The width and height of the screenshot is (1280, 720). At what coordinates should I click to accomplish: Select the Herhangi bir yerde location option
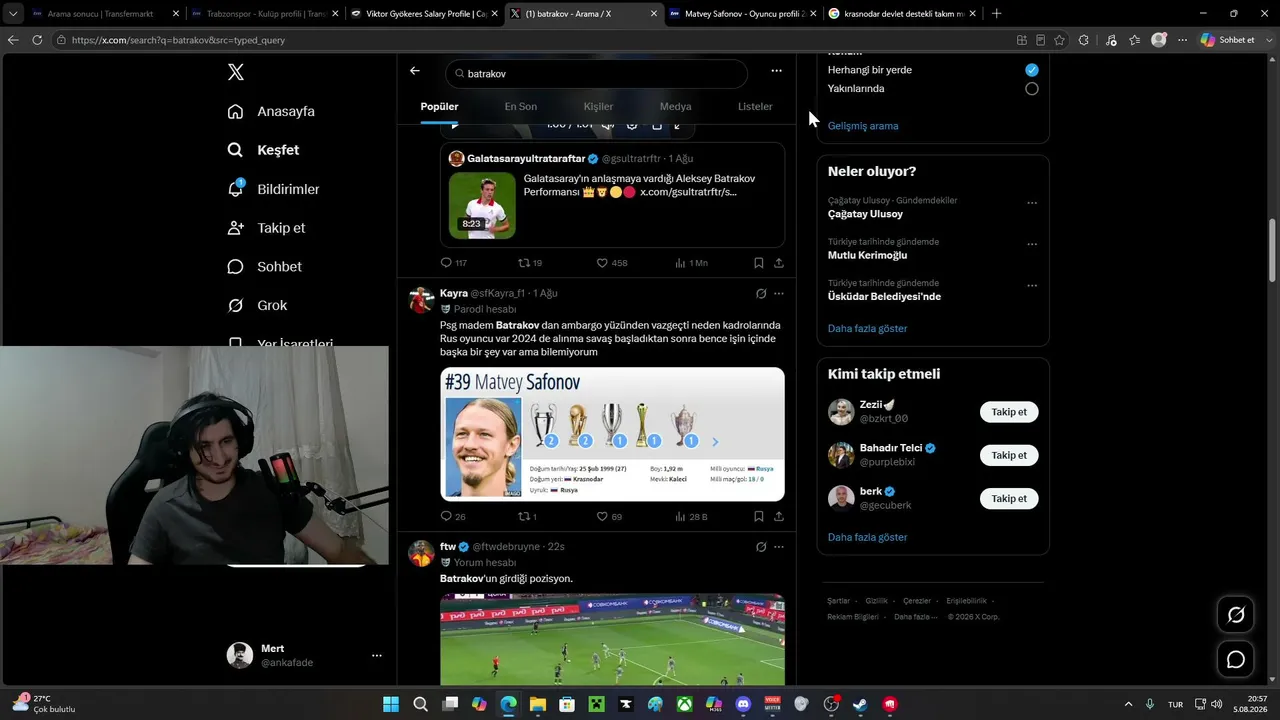click(x=1032, y=70)
